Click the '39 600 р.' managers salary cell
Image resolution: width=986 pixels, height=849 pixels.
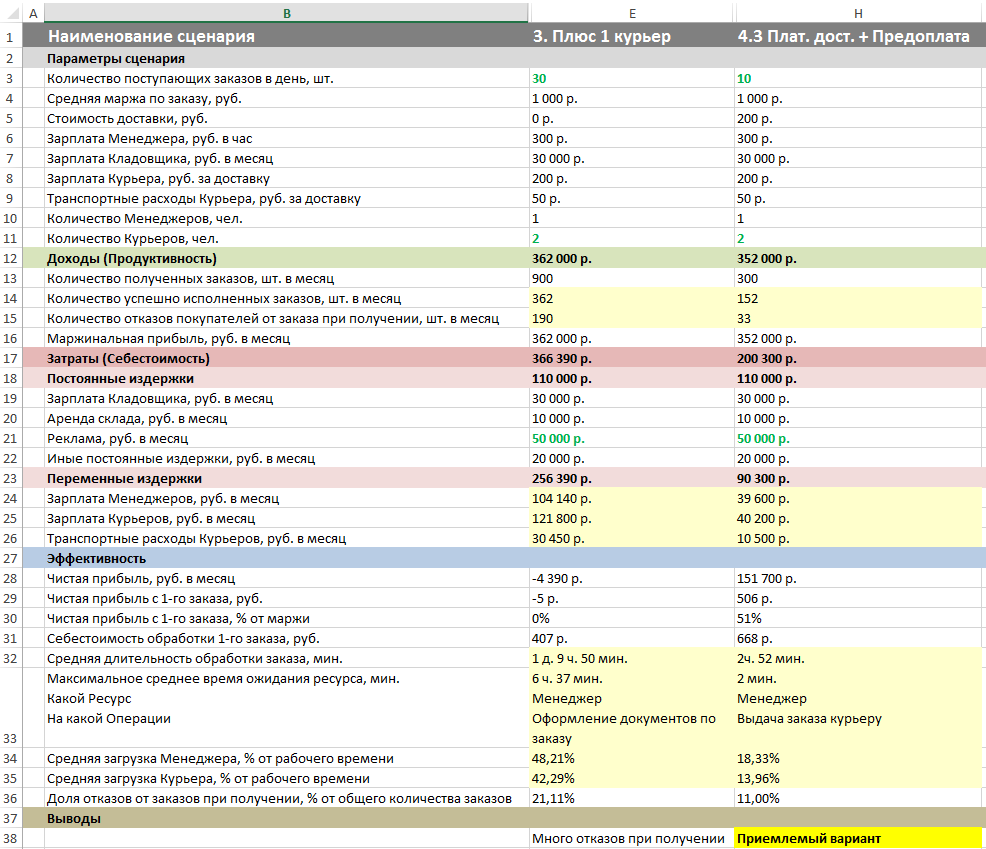858,499
